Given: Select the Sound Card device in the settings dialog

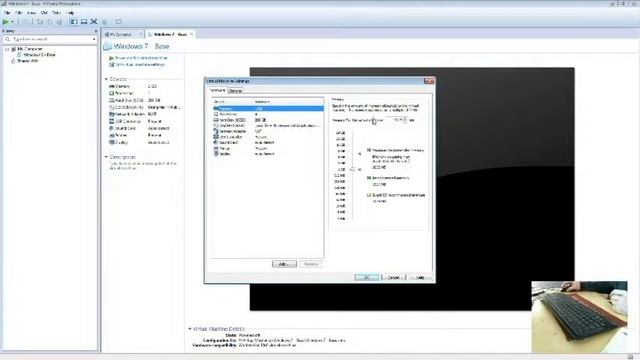Looking at the screenshot, I should pos(268,143).
